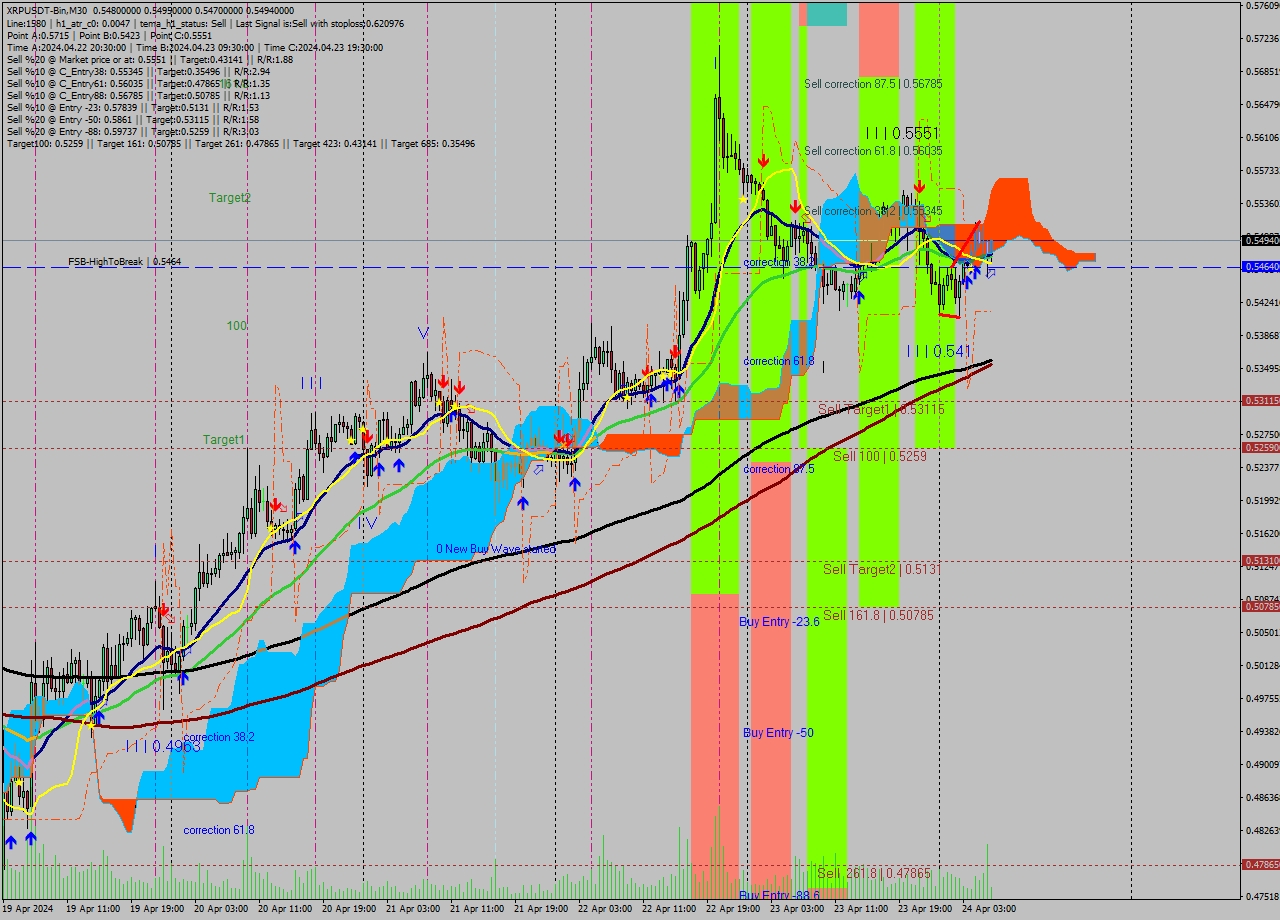Click the 0.57609 value on price axis
1280x920 pixels.
1262,6
